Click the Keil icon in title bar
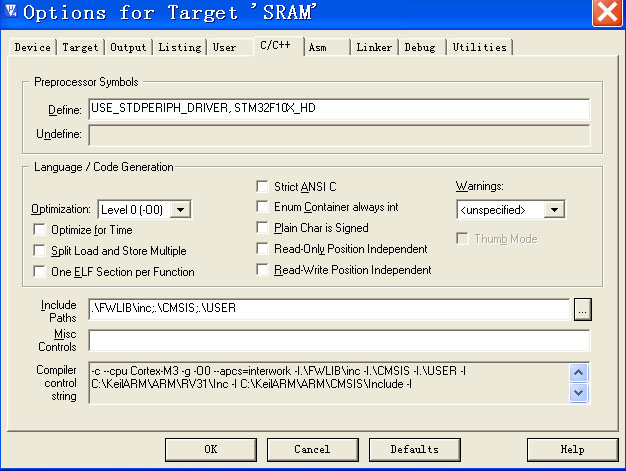This screenshot has width=626, height=471. click(x=12, y=13)
